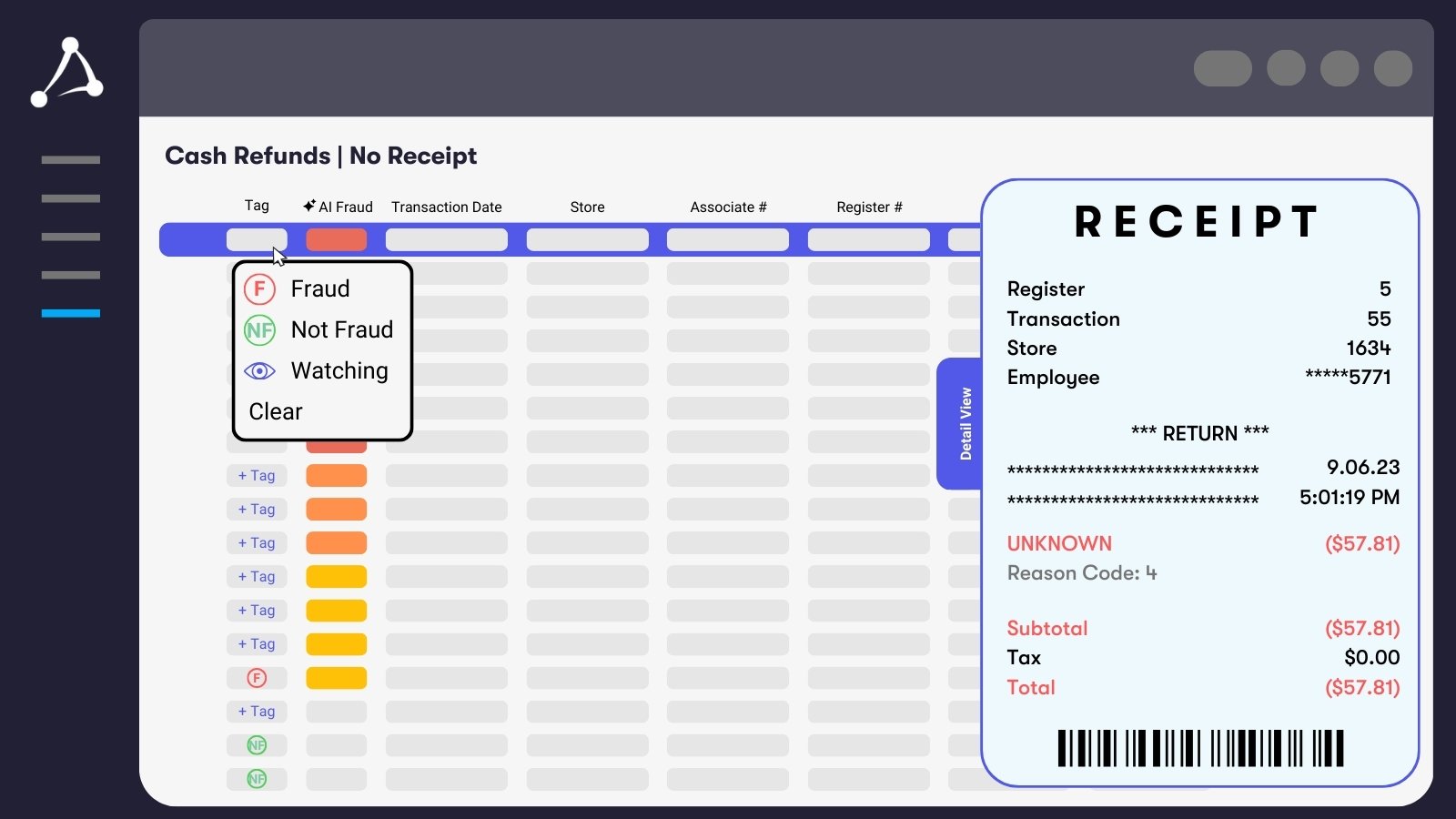The width and height of the screenshot is (1456, 819).
Task: Open the tag menu using a + Tag control
Action: (x=257, y=475)
